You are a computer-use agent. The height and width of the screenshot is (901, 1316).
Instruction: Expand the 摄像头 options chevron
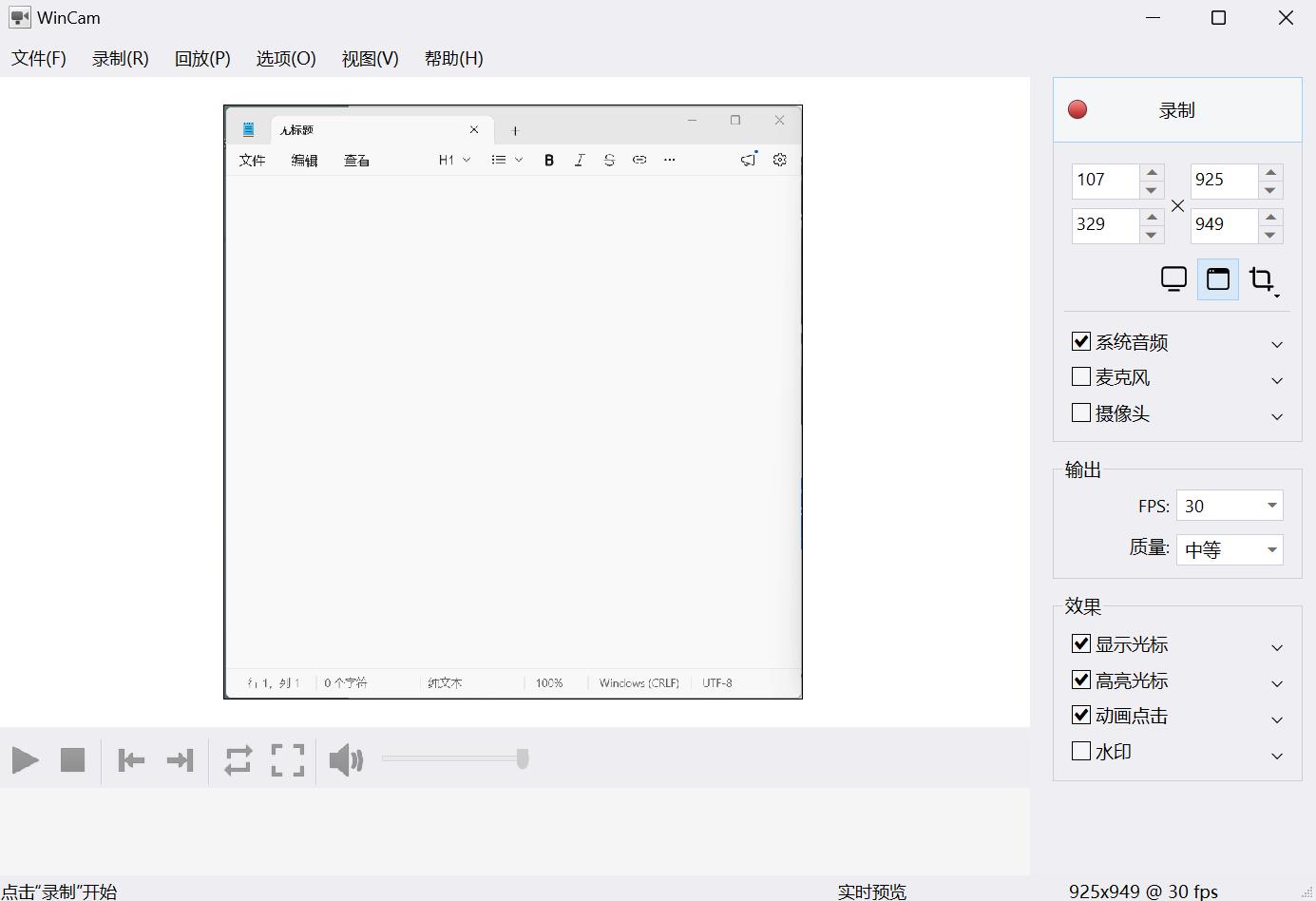coord(1277,415)
